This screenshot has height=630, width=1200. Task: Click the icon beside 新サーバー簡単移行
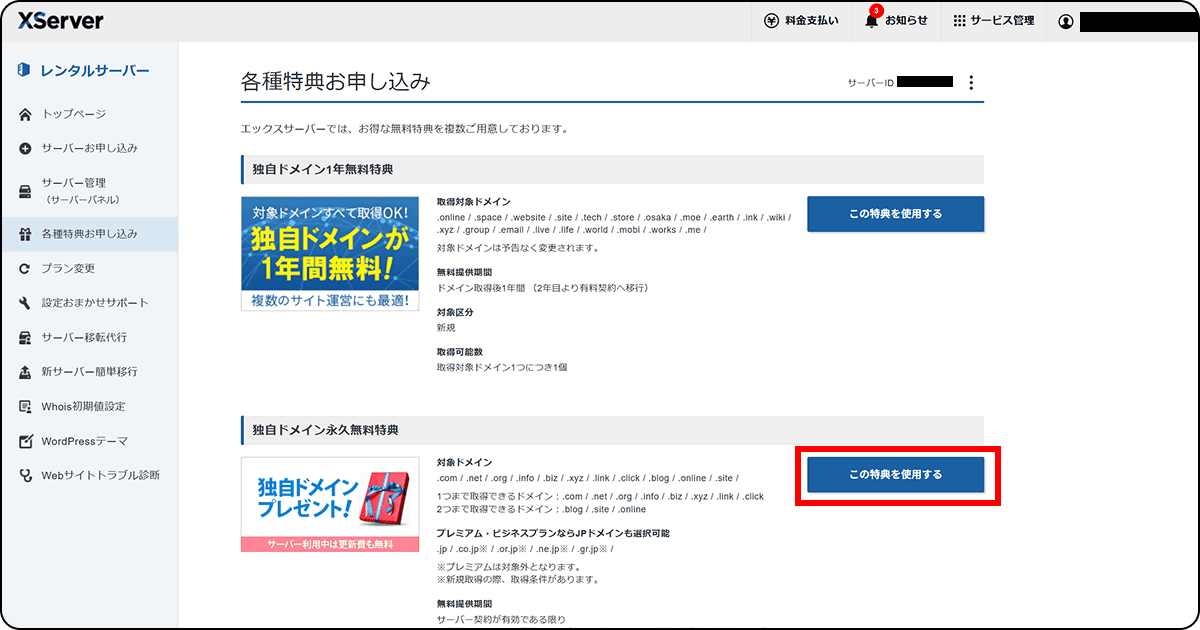click(26, 372)
